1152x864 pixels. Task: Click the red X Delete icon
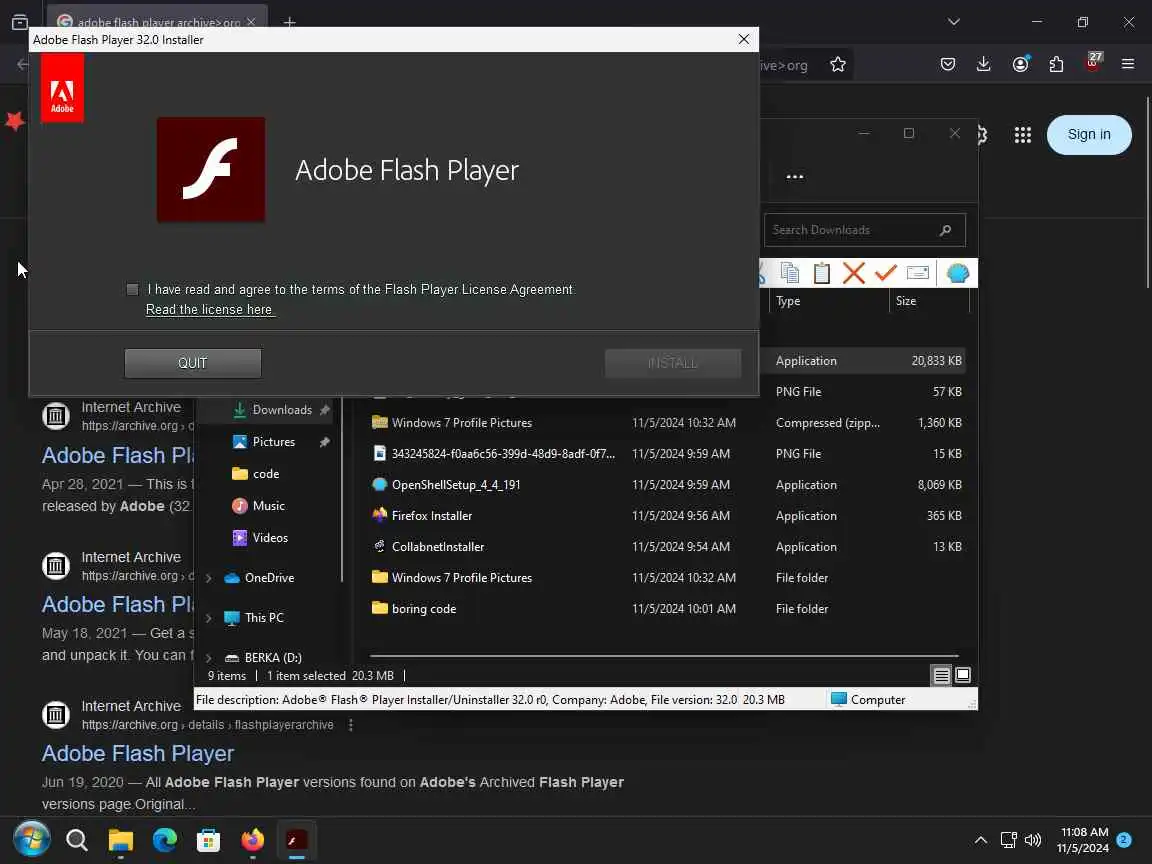pyautogui.click(x=853, y=273)
